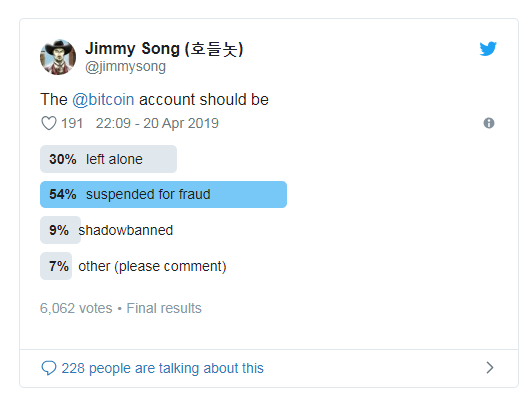Screen dimensions: 529x404
Task: Like the tweet with heart icon
Action: click(x=49, y=123)
